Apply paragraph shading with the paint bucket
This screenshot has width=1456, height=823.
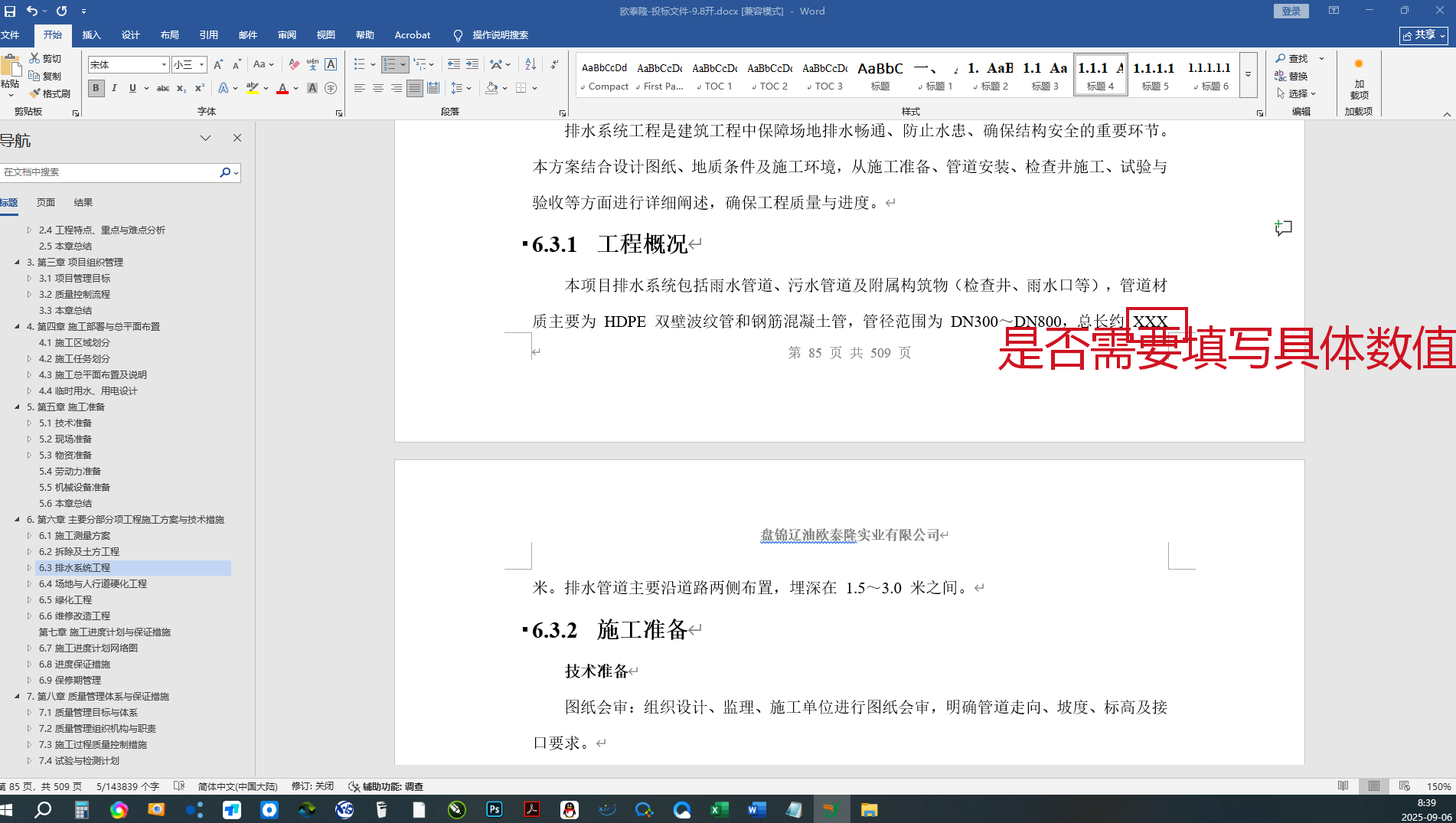tap(491, 88)
